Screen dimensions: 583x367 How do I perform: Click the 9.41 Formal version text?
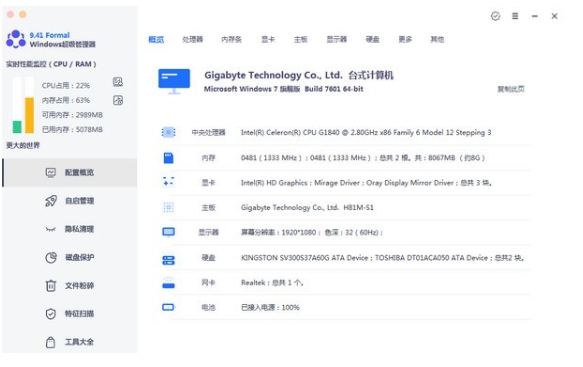tap(49, 35)
